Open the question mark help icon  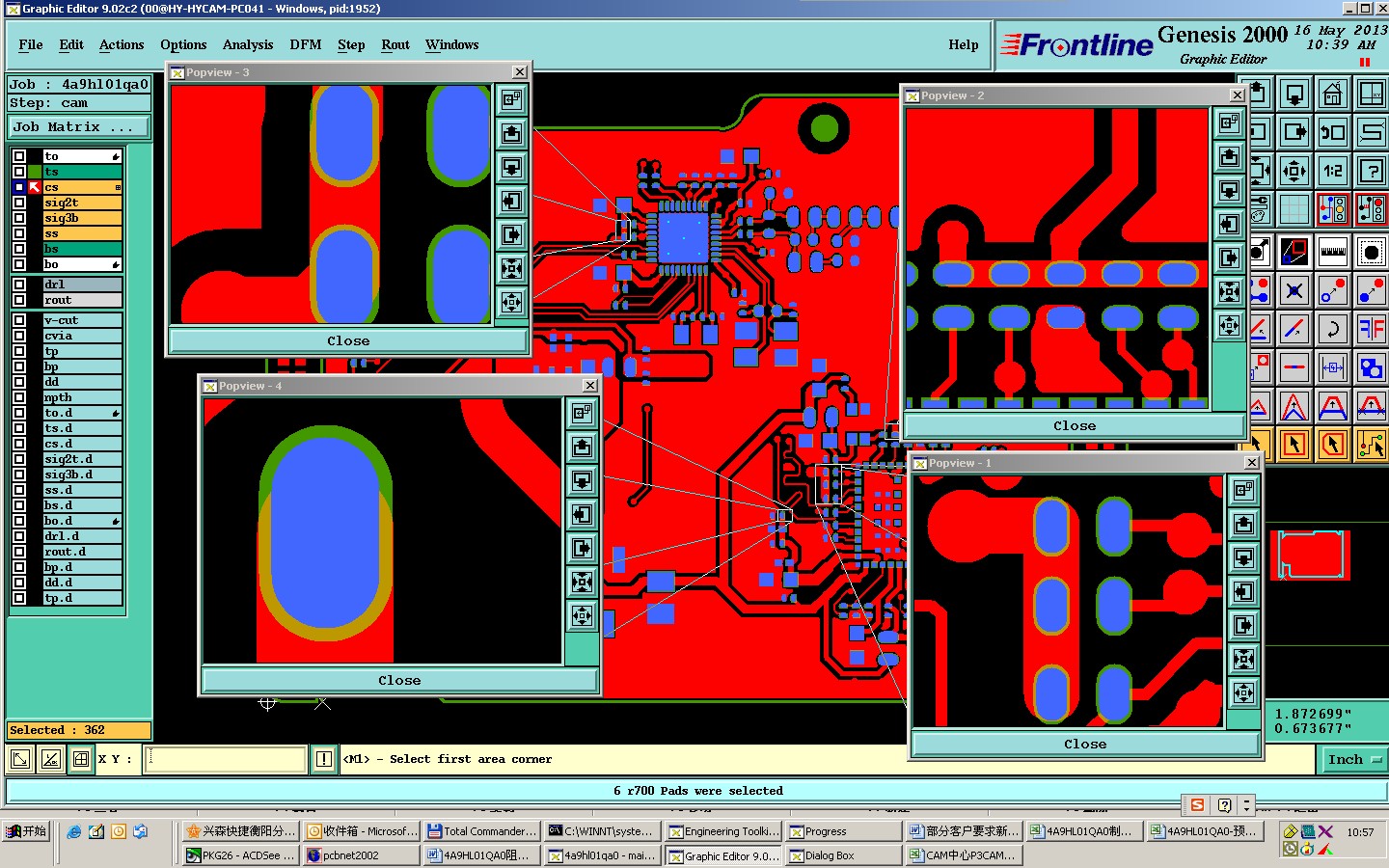(x=1371, y=171)
